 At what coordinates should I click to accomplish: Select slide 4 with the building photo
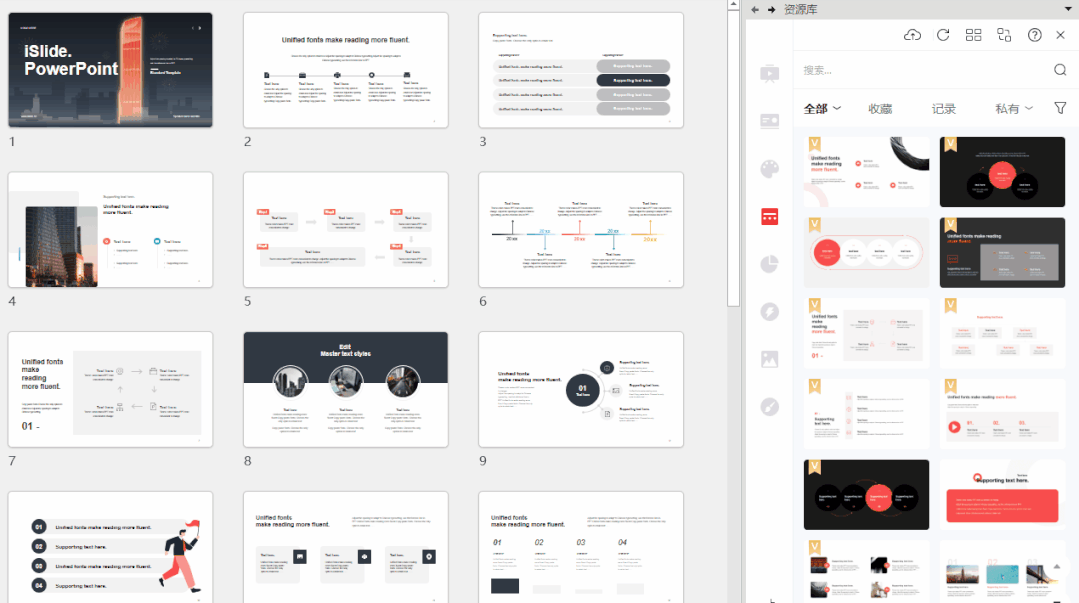pyautogui.click(x=110, y=229)
